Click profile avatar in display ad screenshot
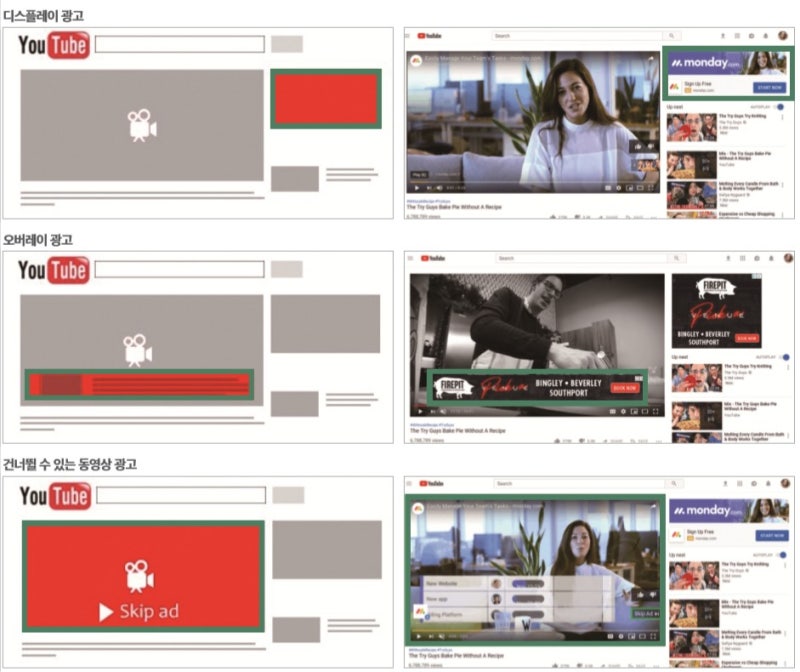The width and height of the screenshot is (800, 672). (x=783, y=35)
